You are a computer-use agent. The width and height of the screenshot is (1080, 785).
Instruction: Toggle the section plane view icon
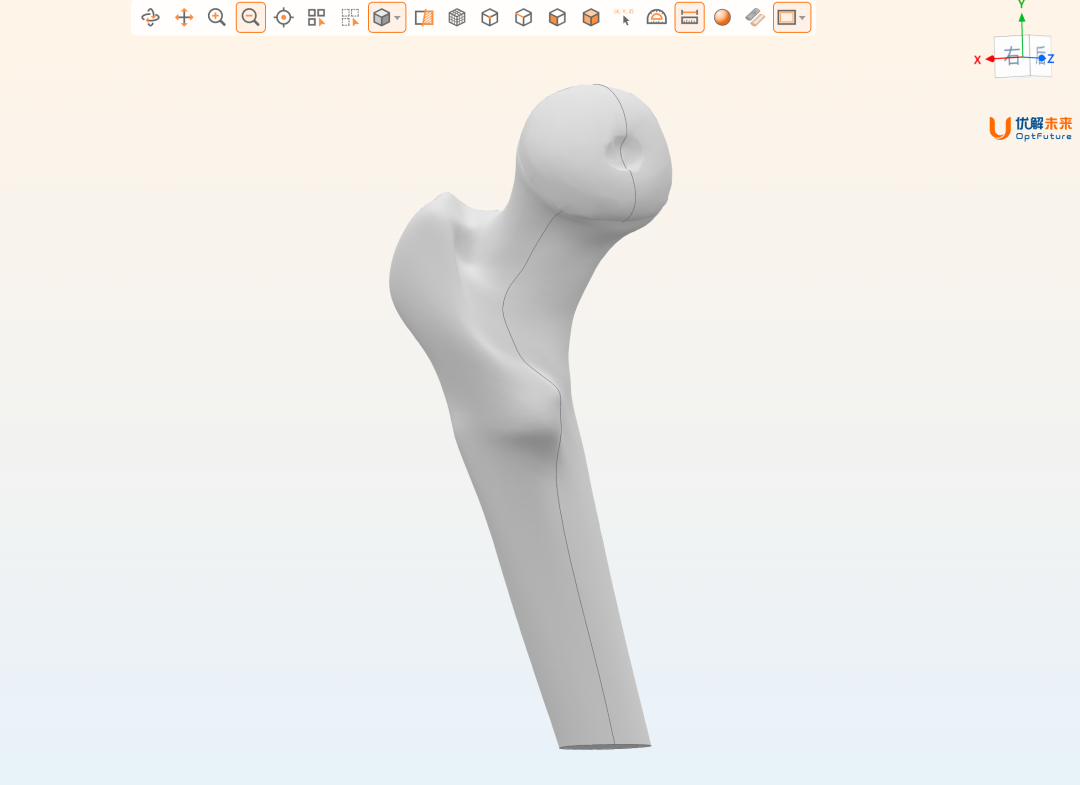point(424,17)
